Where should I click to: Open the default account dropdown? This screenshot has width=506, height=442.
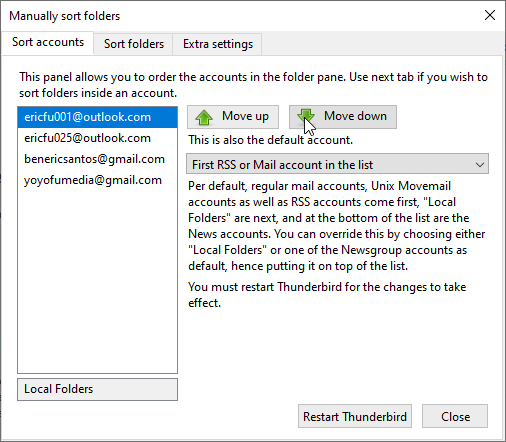pos(337,164)
